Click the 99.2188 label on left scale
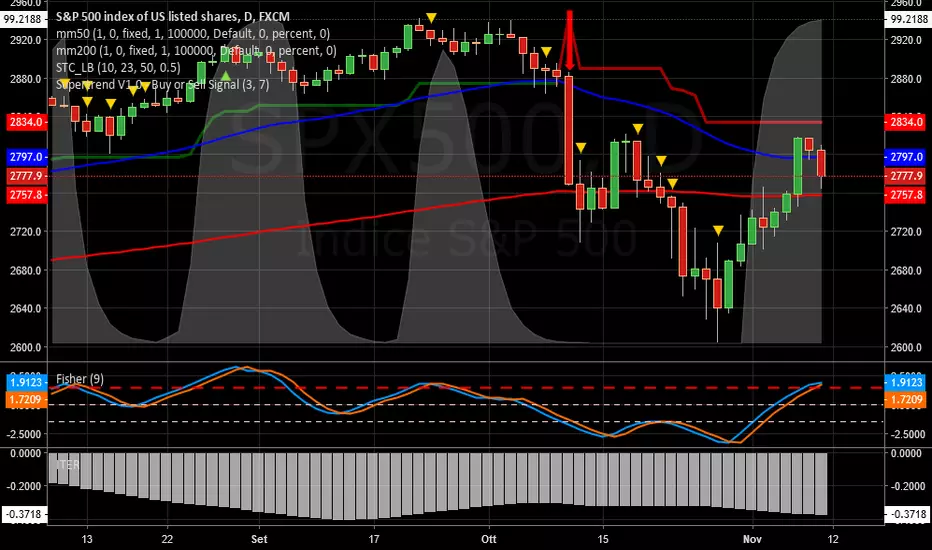Image resolution: width=932 pixels, height=550 pixels. (23, 19)
